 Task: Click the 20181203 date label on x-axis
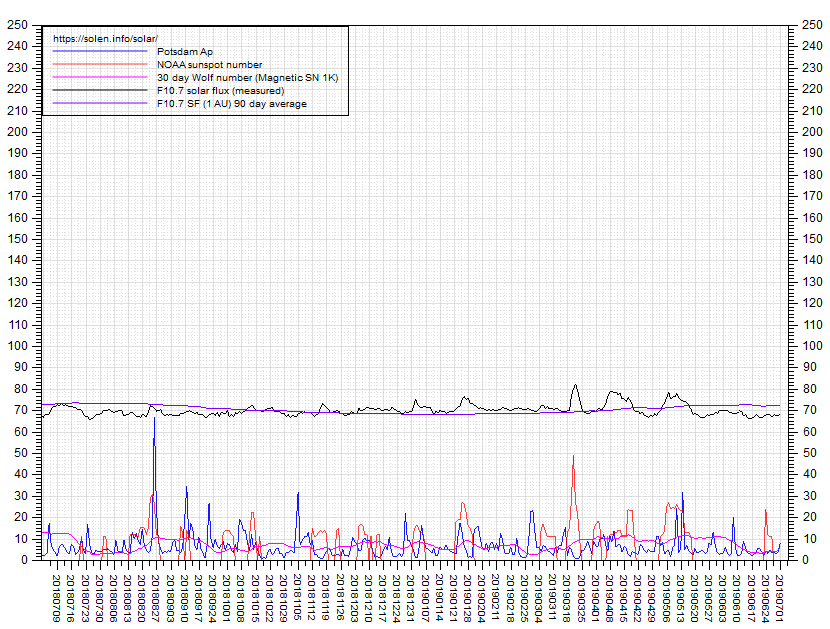[x=354, y=598]
